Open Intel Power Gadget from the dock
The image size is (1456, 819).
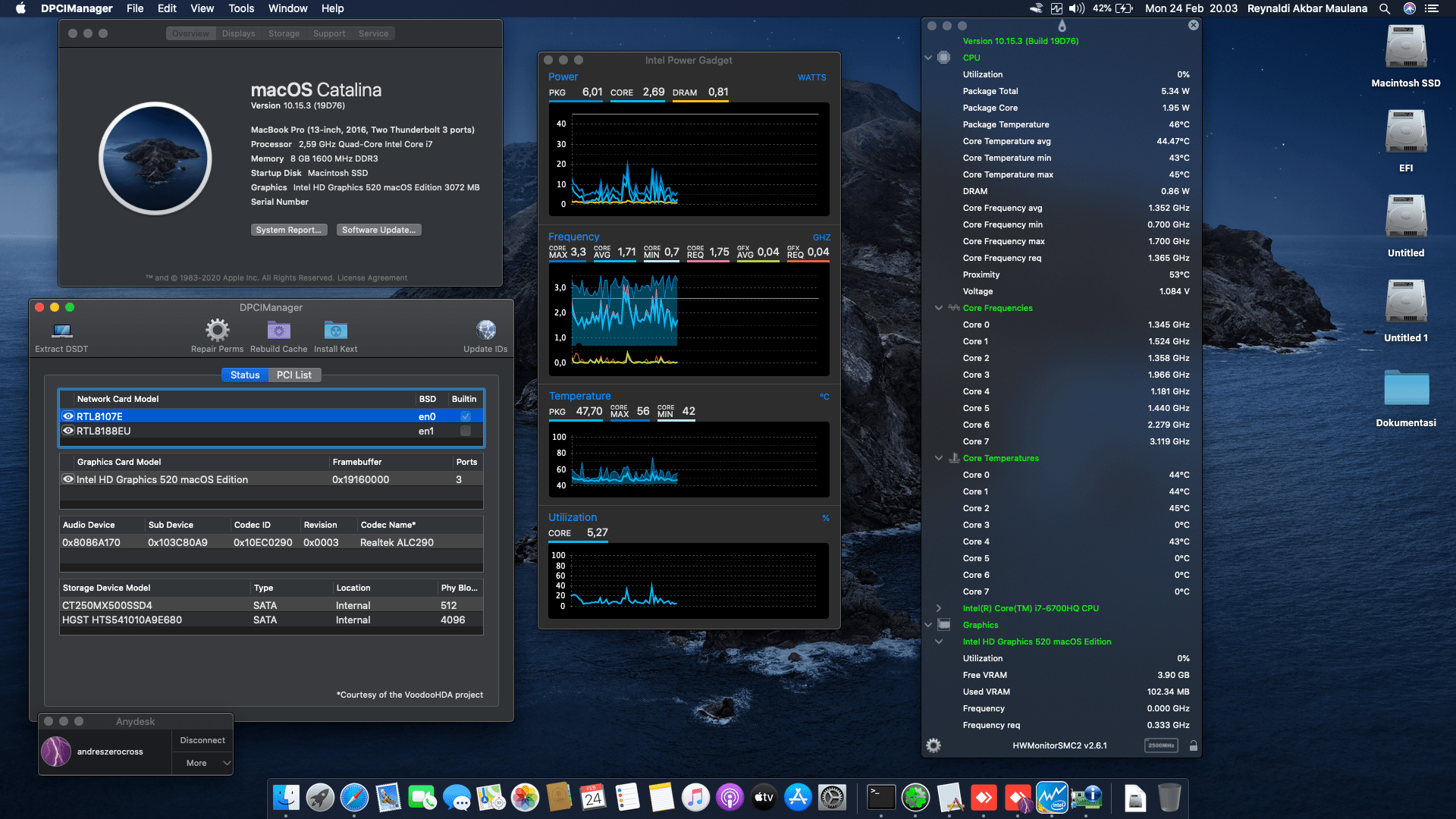(x=1052, y=797)
